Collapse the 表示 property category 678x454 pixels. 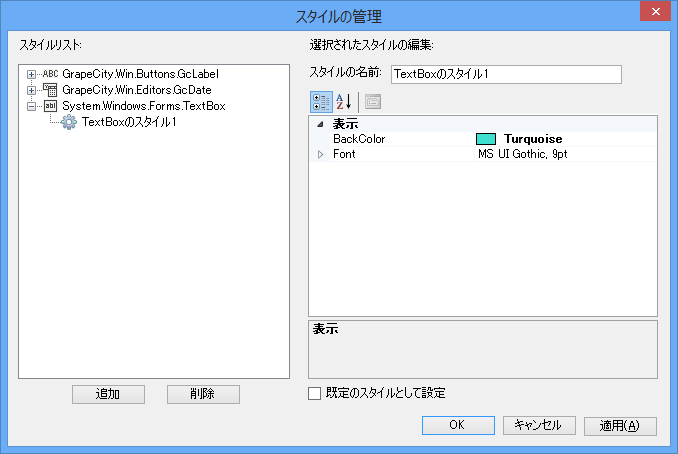(x=320, y=124)
